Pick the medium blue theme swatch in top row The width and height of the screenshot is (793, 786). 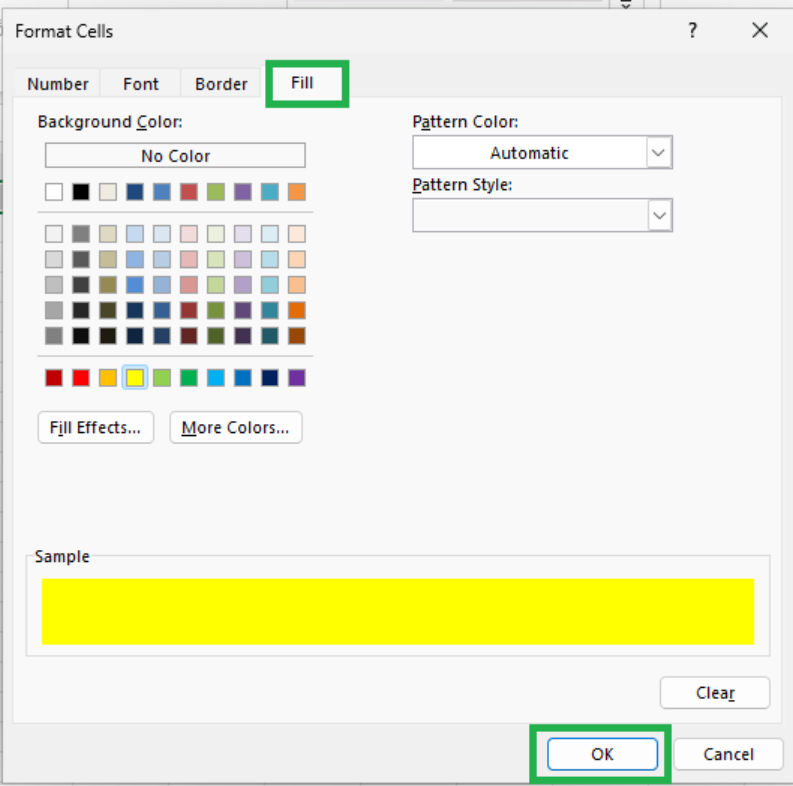tap(162, 192)
